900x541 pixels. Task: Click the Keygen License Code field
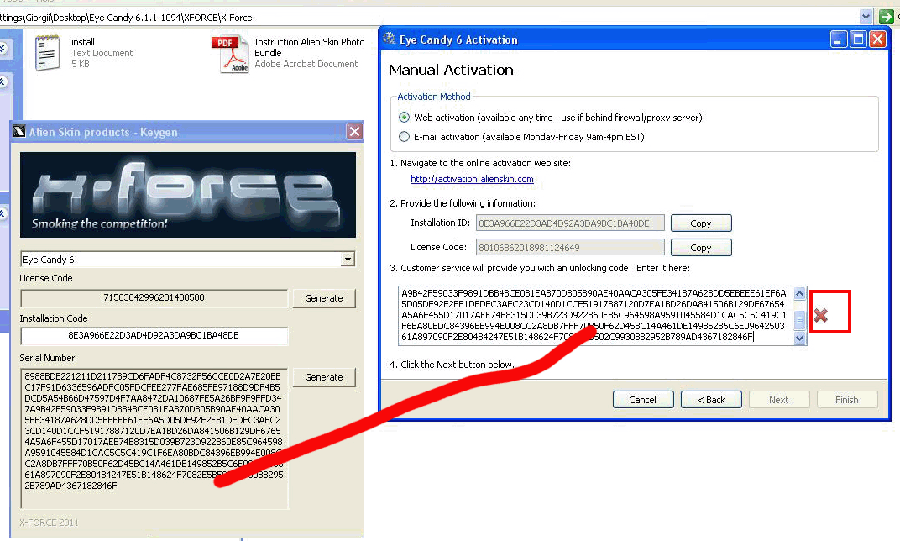coord(154,298)
